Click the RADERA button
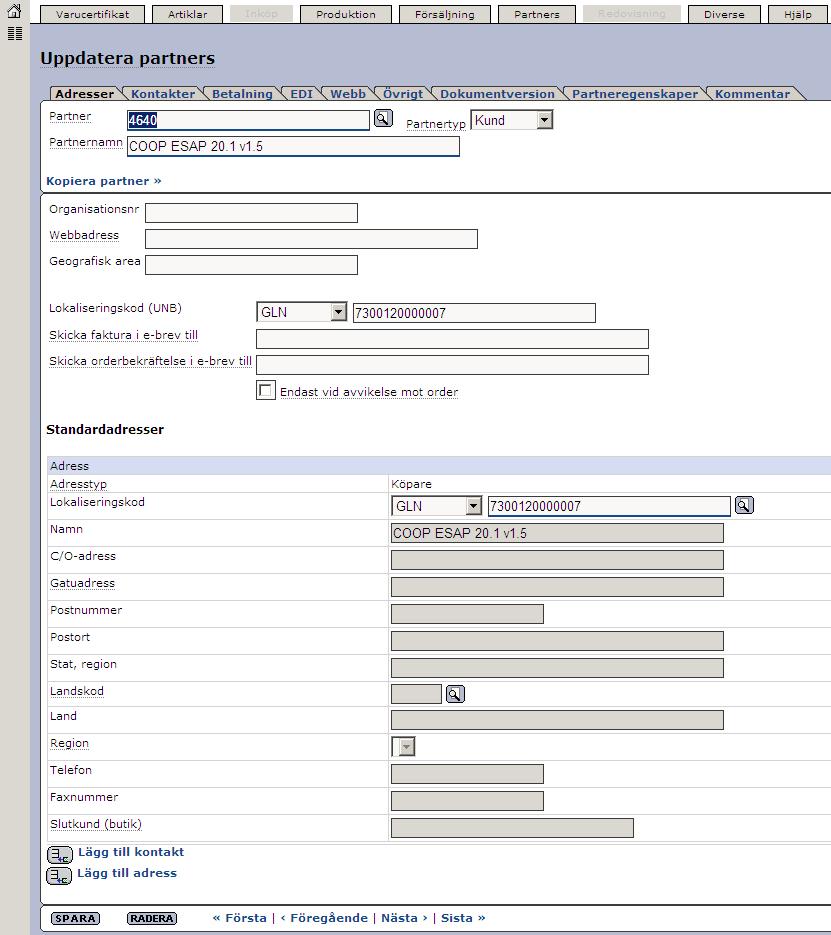The width and height of the screenshot is (831, 935). click(152, 918)
